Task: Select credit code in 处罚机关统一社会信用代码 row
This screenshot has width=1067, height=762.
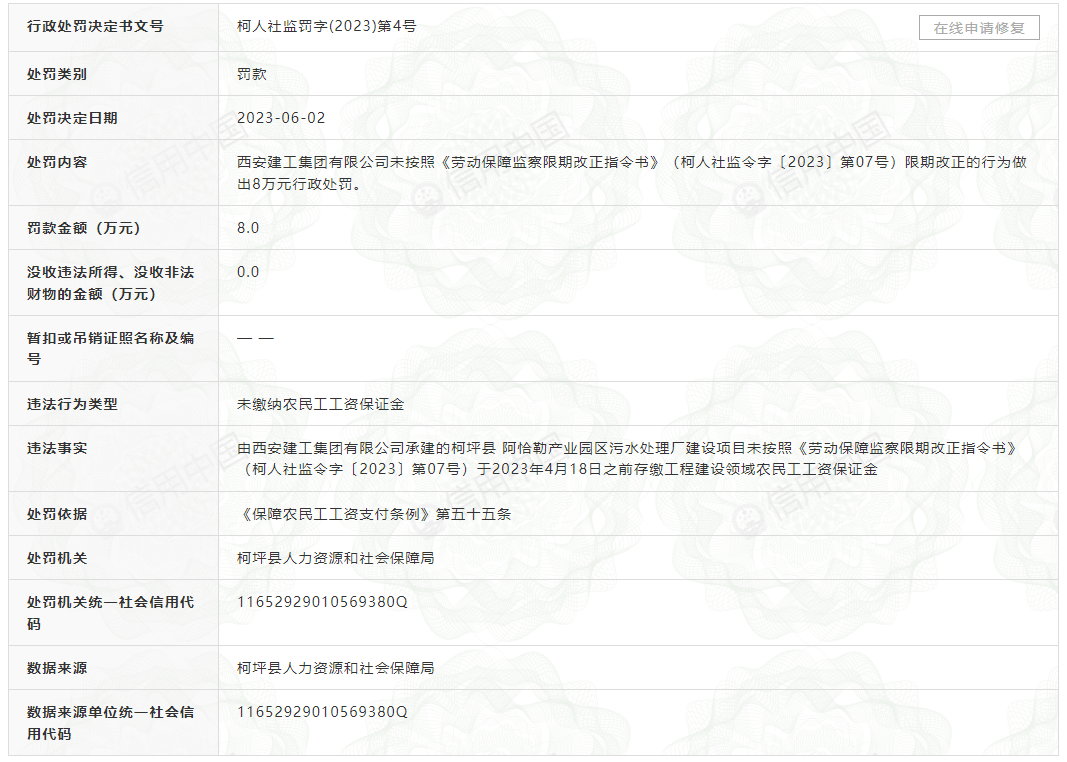Action: (x=323, y=602)
